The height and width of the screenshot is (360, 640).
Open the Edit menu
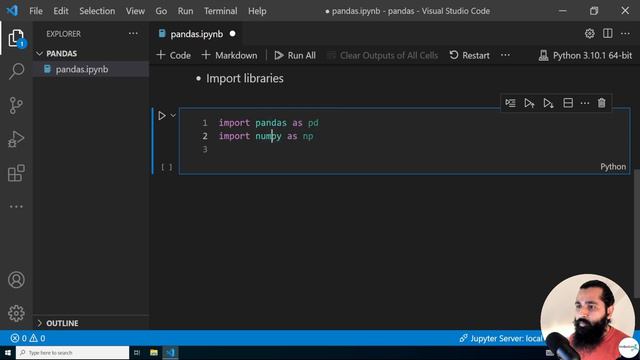click(x=61, y=11)
